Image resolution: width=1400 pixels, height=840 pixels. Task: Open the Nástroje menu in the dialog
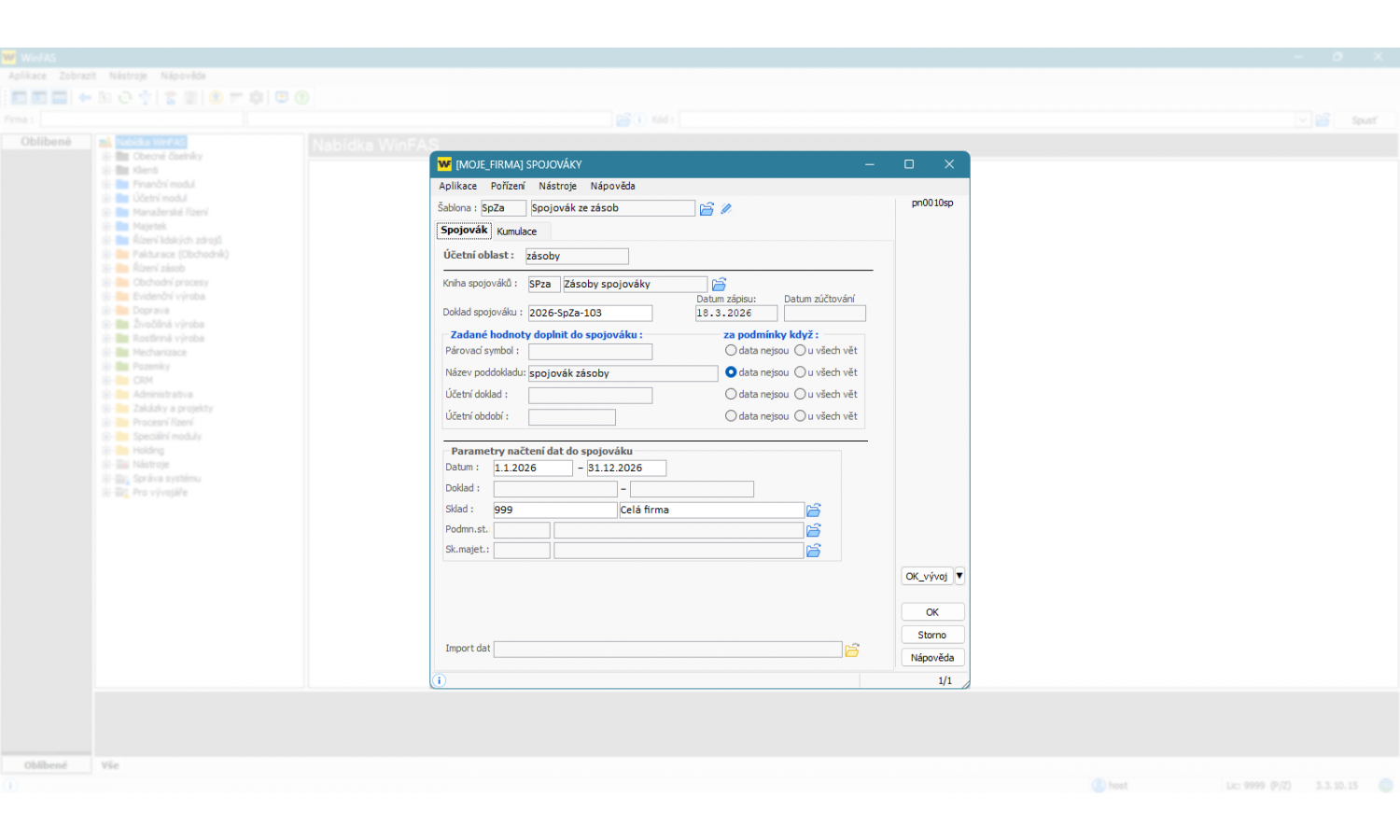(557, 187)
